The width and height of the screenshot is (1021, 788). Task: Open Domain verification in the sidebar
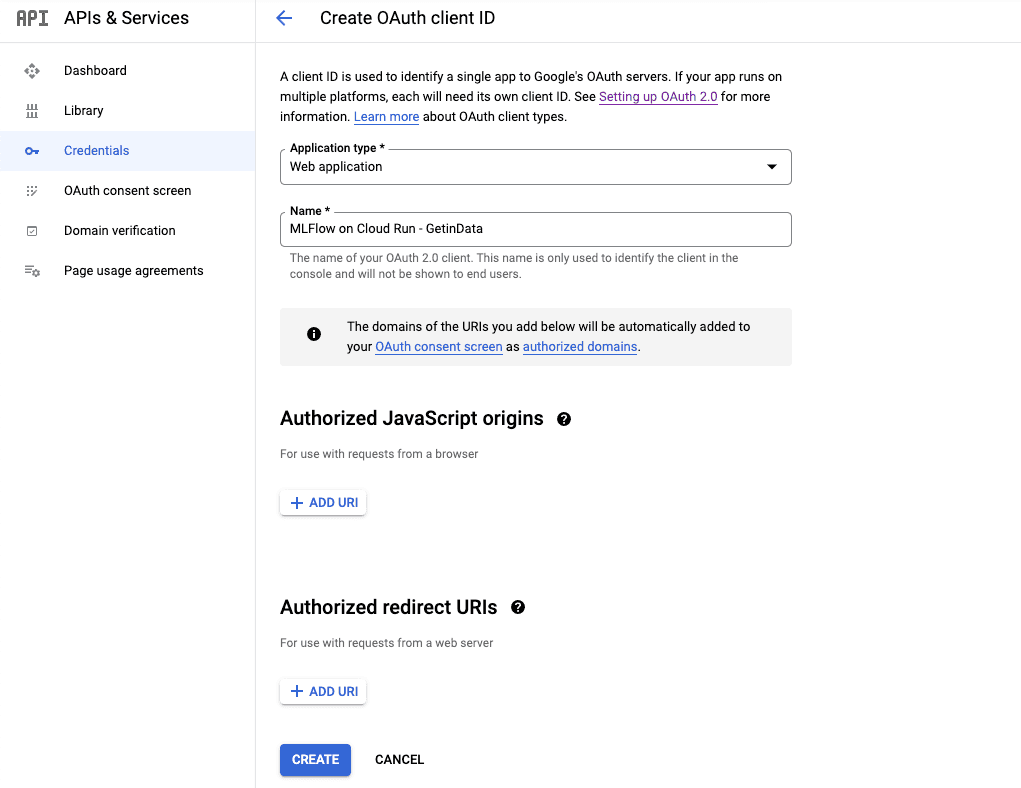click(x=128, y=231)
